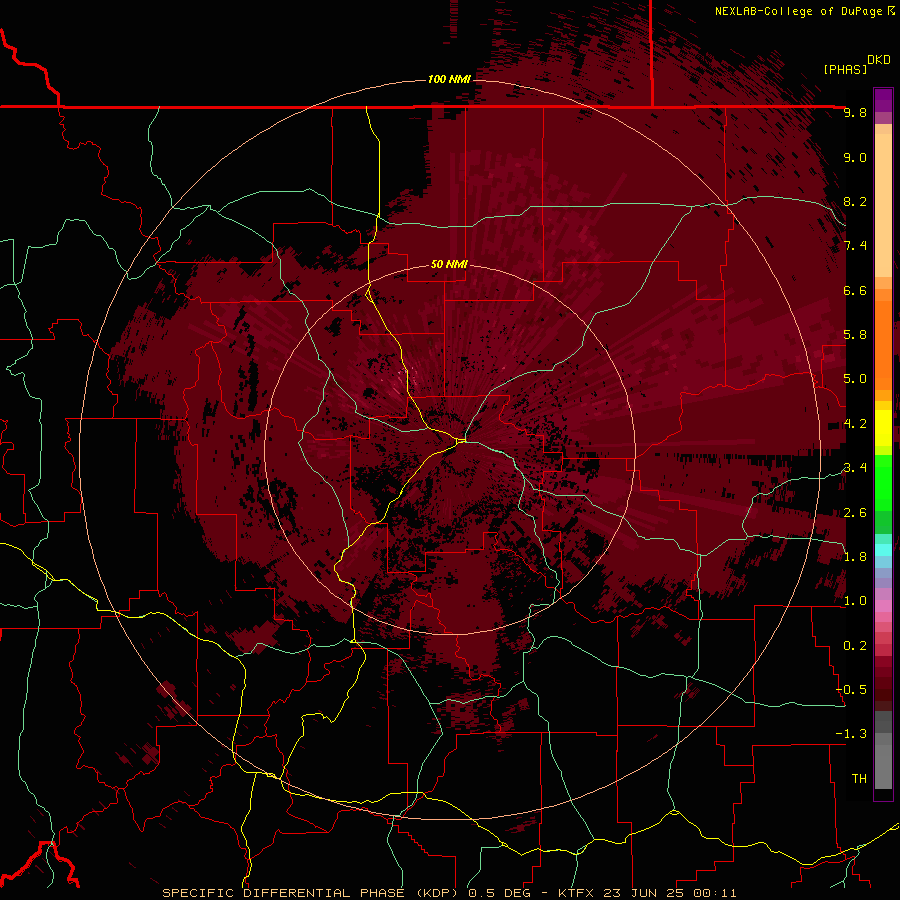Click the 6.6 value on color scale
The height and width of the screenshot is (900, 900).
coord(855,290)
